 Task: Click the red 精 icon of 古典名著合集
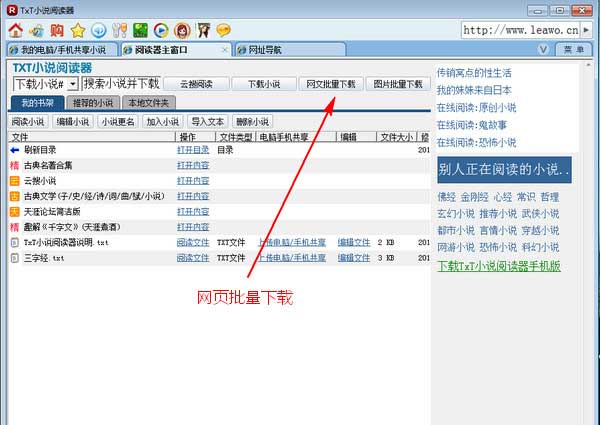15,165
